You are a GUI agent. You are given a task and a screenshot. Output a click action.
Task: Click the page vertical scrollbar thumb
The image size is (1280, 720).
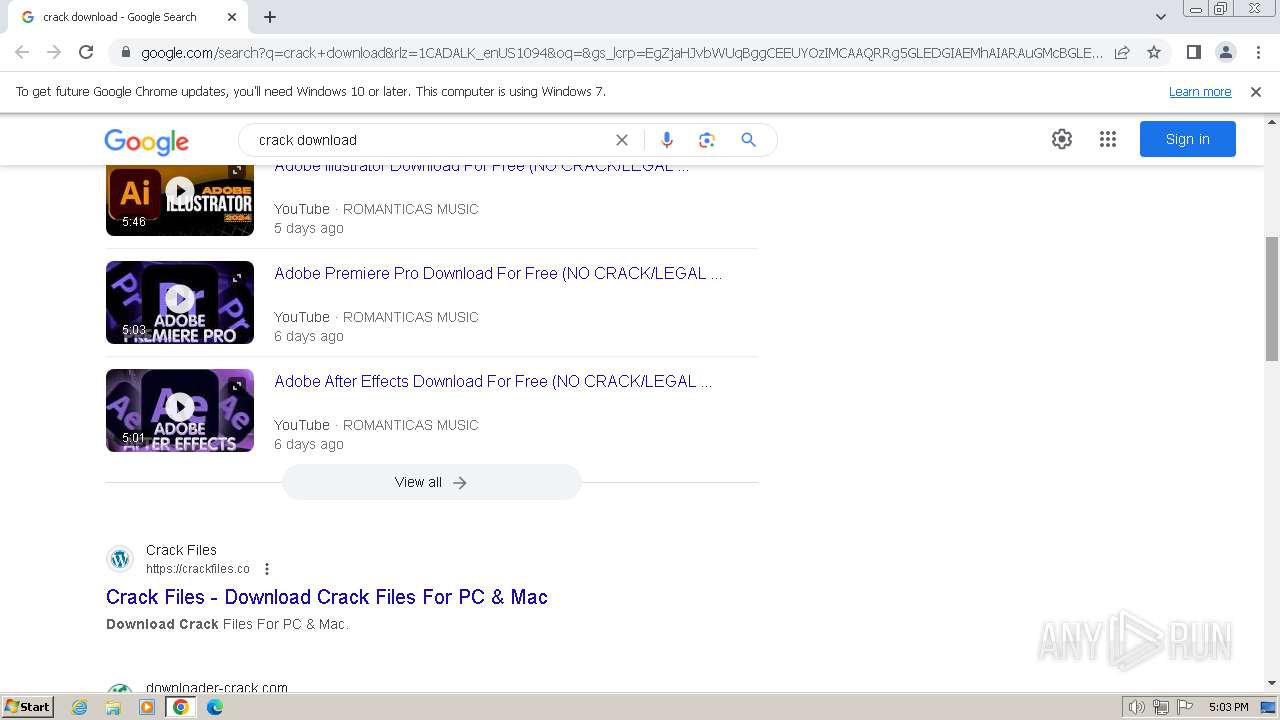pos(1272,300)
